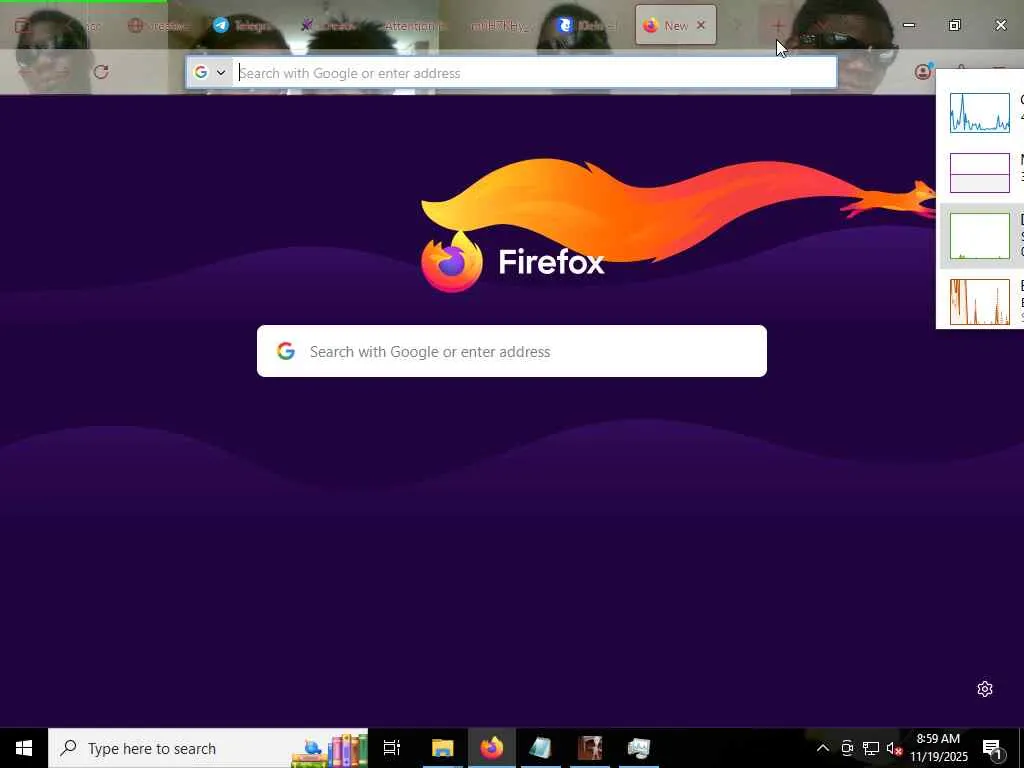Select the orange network usage graph

pyautogui.click(x=979, y=302)
